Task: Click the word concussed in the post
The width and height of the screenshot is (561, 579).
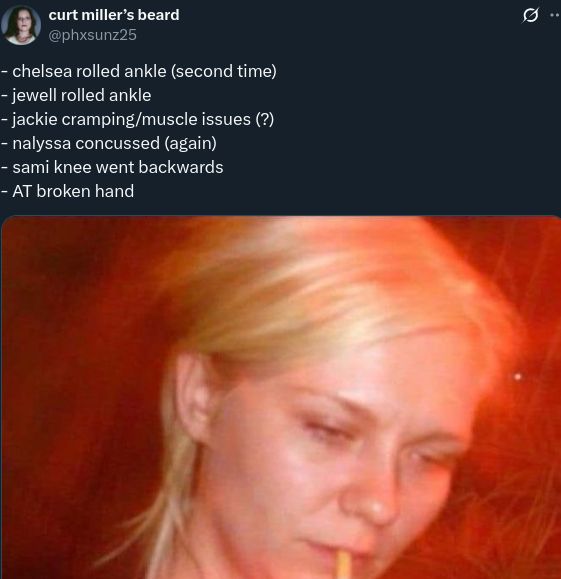Action: point(117,143)
